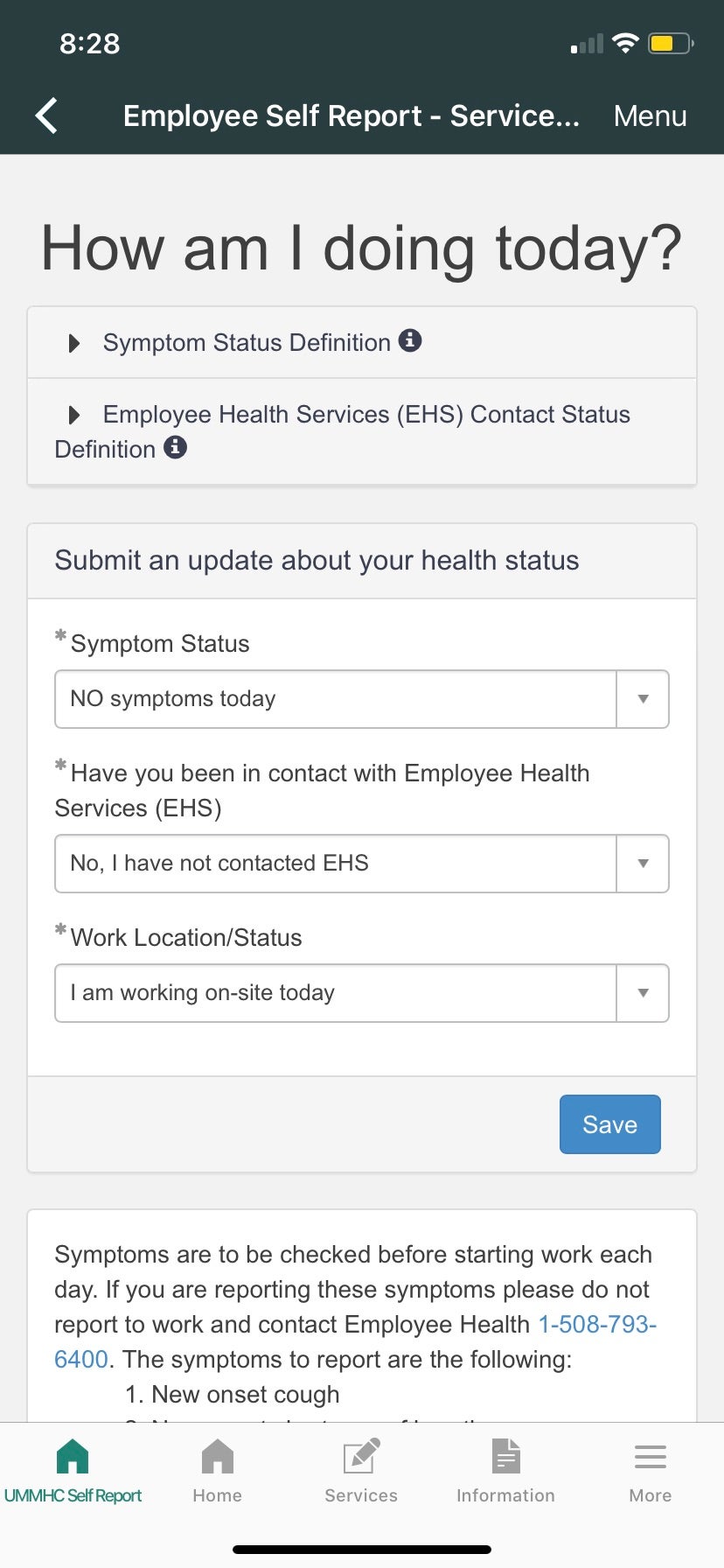Screen dimensions: 724x1568
Task: Tap info icon after EHS Contact Status Definition
Action: 176,447
